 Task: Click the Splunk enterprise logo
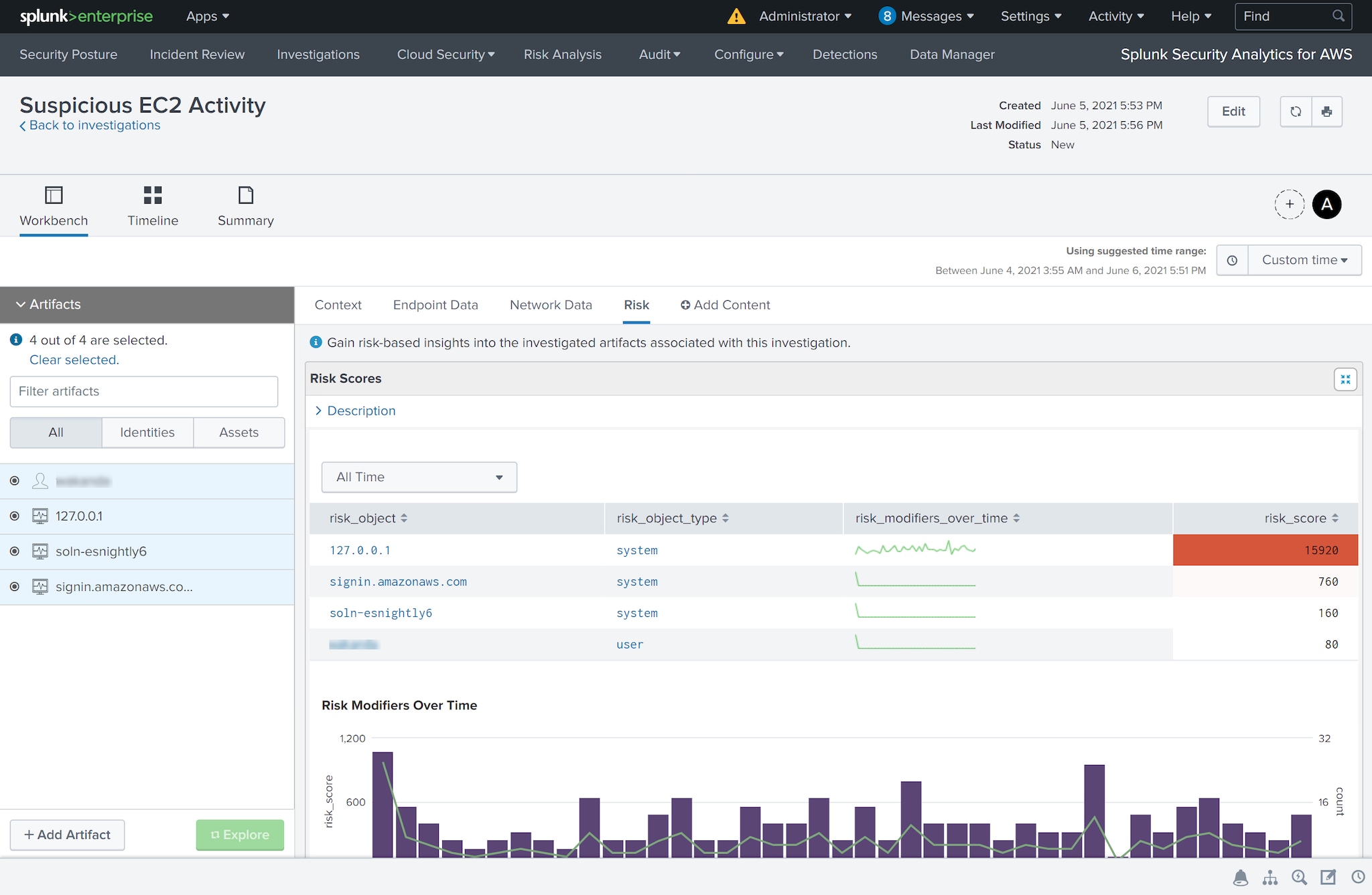86,16
